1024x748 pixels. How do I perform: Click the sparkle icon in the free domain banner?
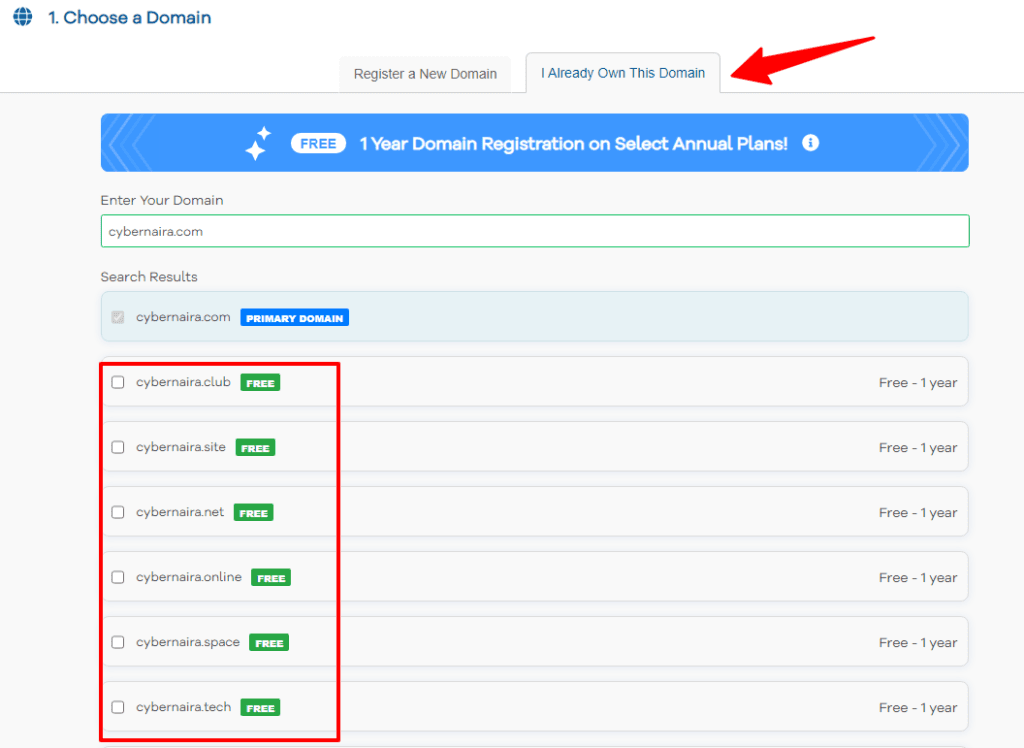click(x=257, y=142)
